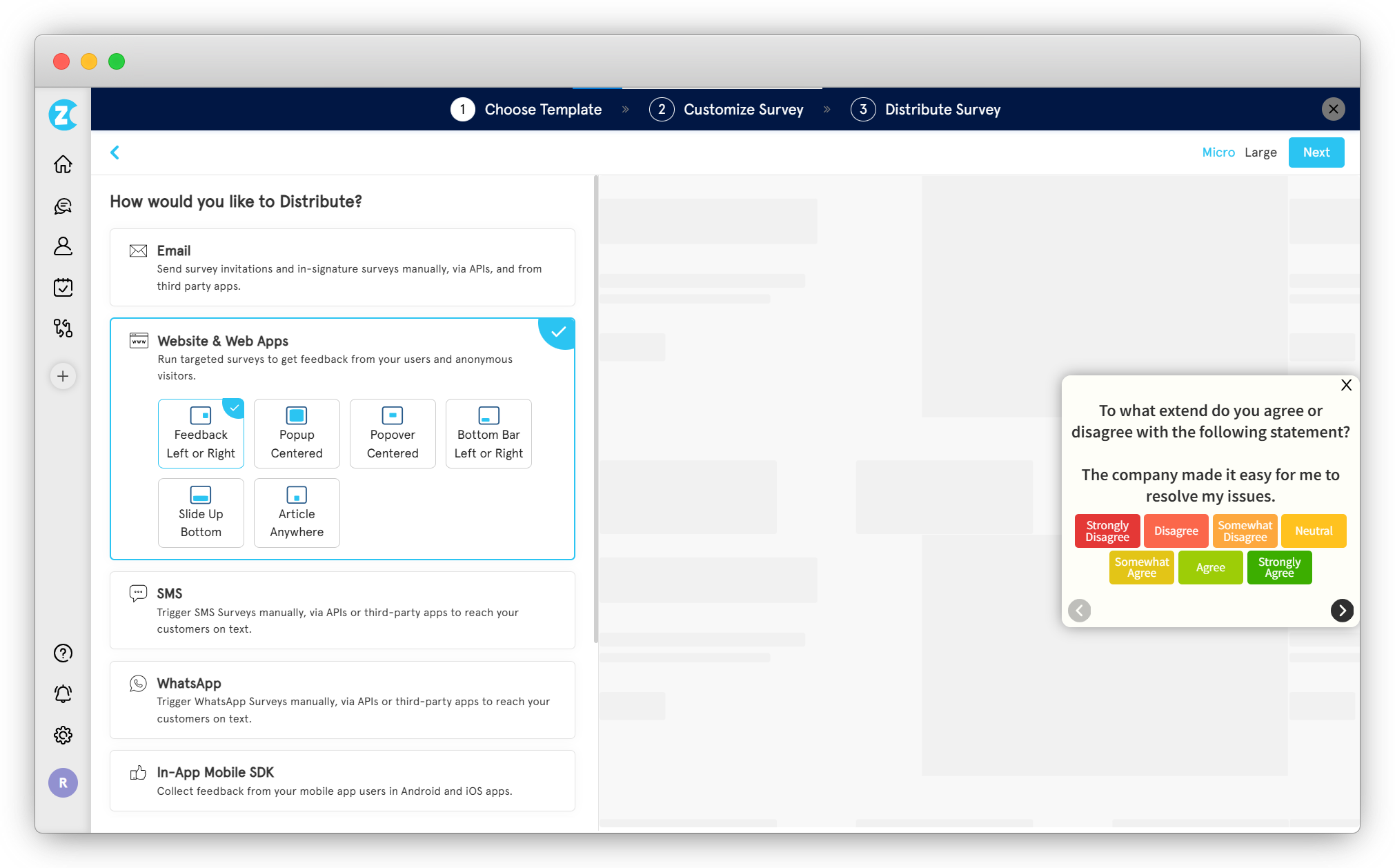This screenshot has height=868, width=1395.
Task: Open the Workflows integration icon in sidebar
Action: [x=63, y=328]
